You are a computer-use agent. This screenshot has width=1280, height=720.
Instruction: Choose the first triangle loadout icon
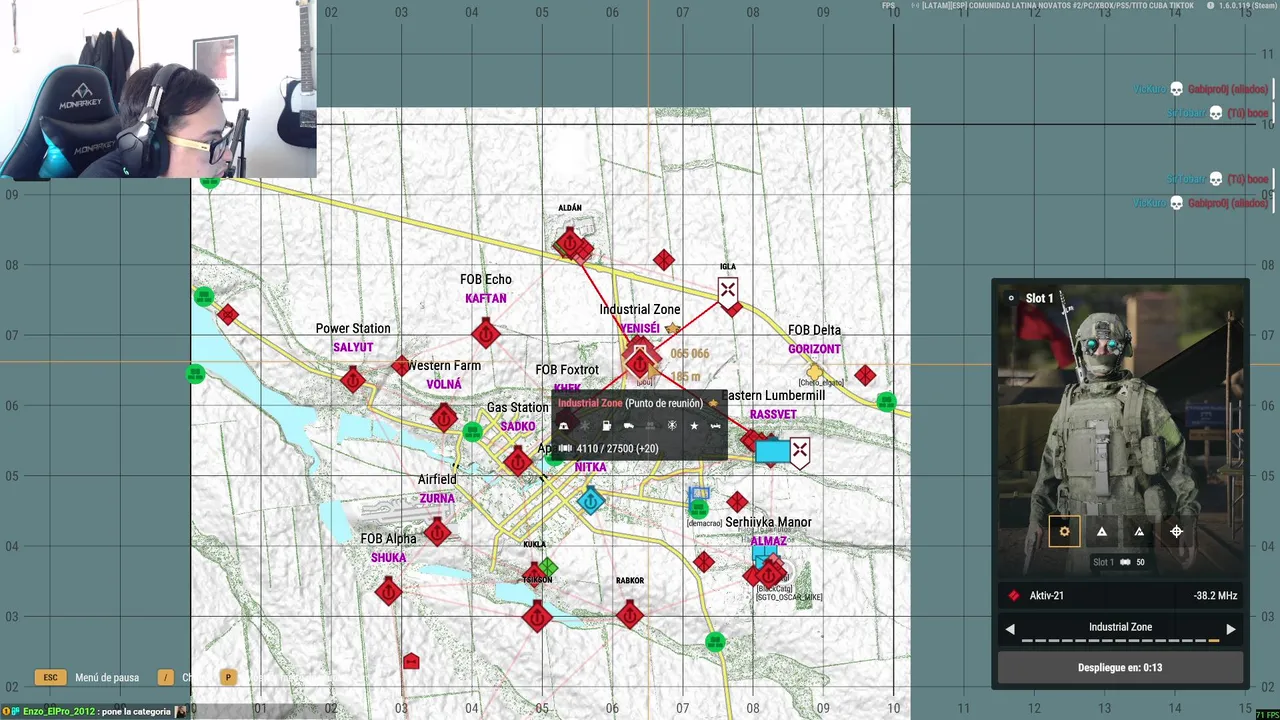(x=1101, y=531)
